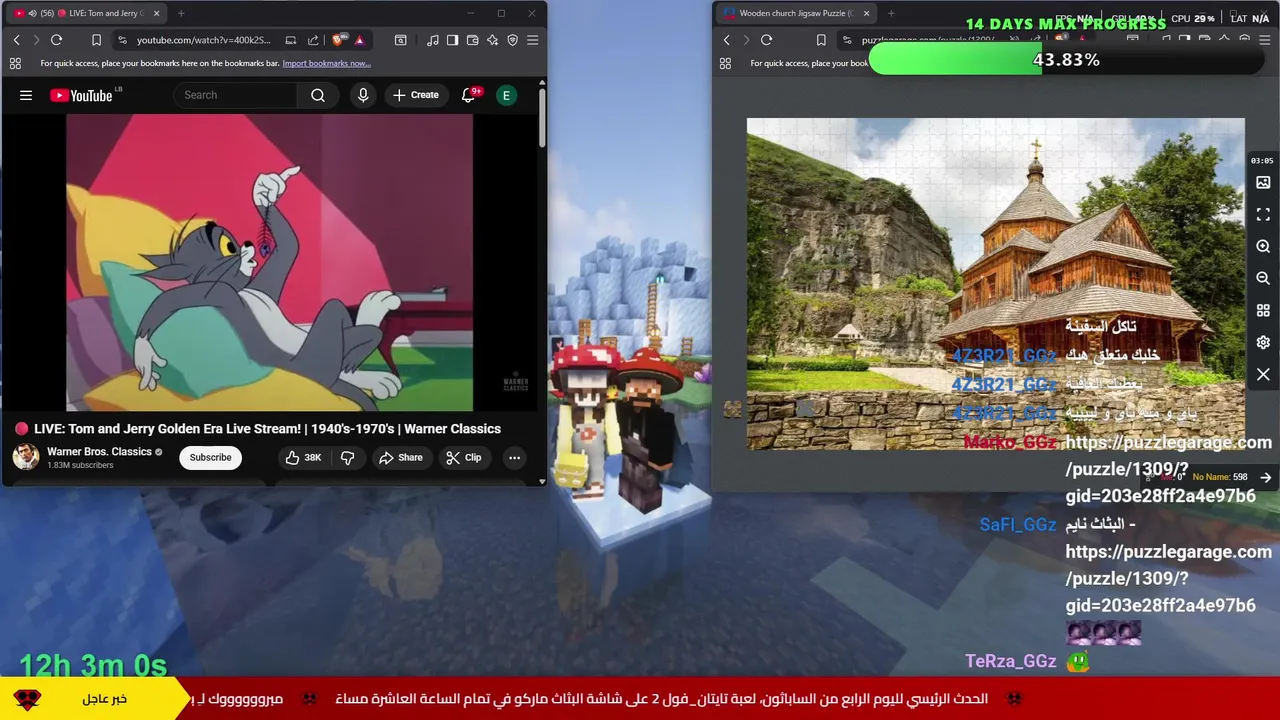
Task: Go to YouTube home via the logo
Action: click(81, 95)
